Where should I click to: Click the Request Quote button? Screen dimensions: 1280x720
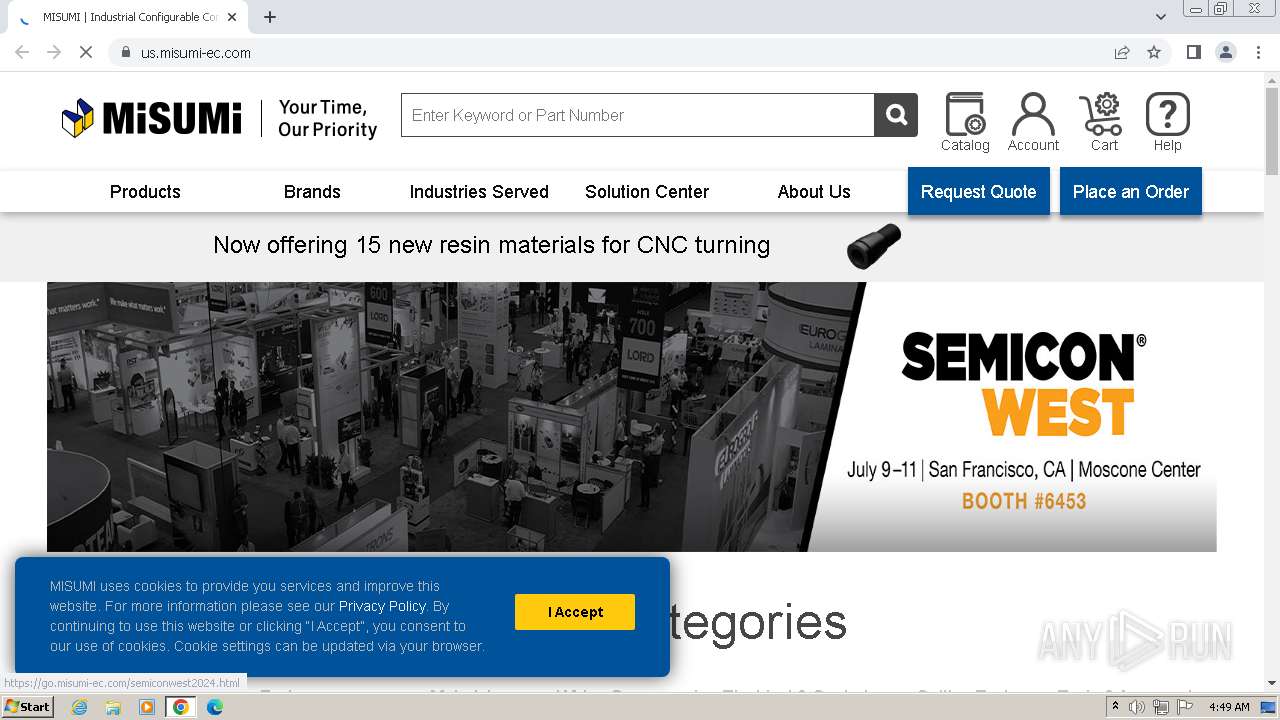tap(978, 191)
